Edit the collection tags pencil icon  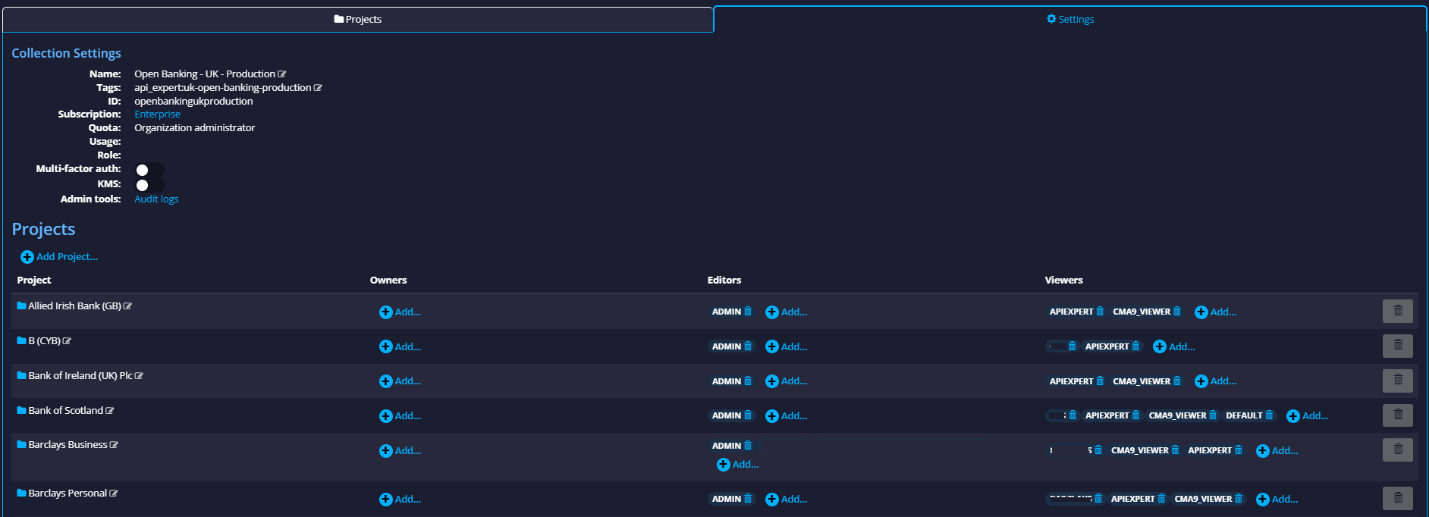pyautogui.click(x=318, y=88)
